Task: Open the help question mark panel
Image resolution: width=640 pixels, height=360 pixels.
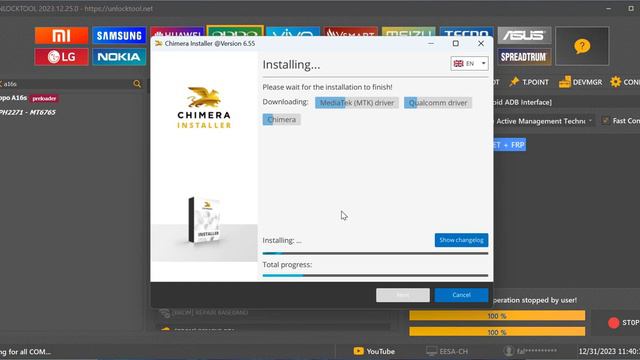Action: (x=582, y=46)
